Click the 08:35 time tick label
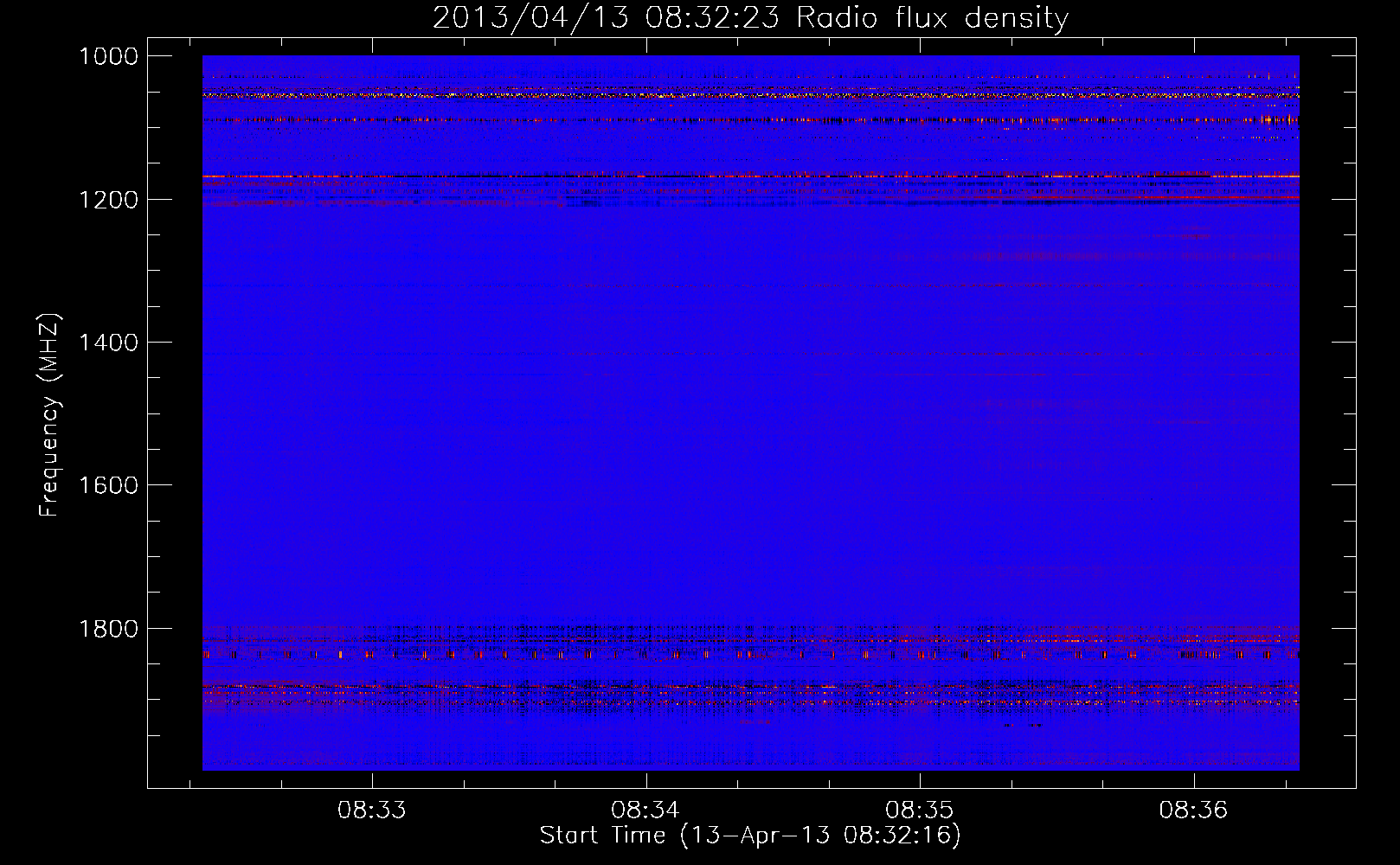 coord(919,810)
